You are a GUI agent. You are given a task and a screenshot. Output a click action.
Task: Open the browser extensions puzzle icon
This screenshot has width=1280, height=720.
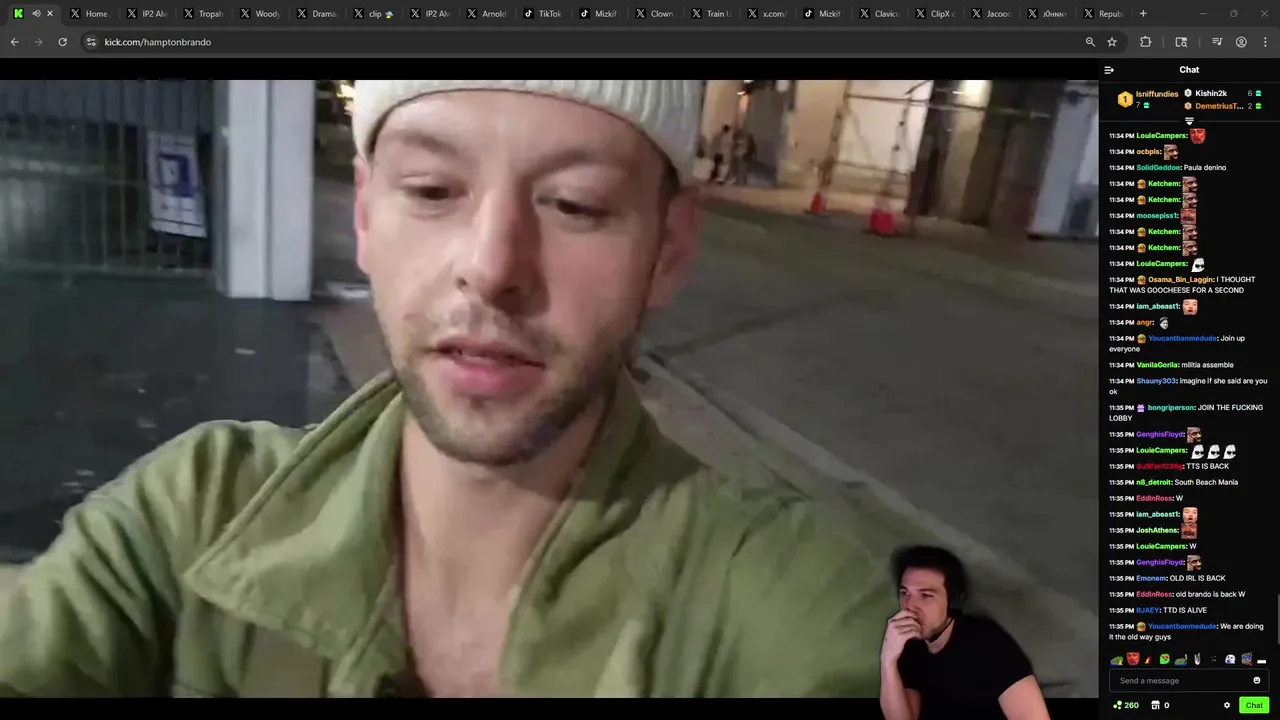1146,42
